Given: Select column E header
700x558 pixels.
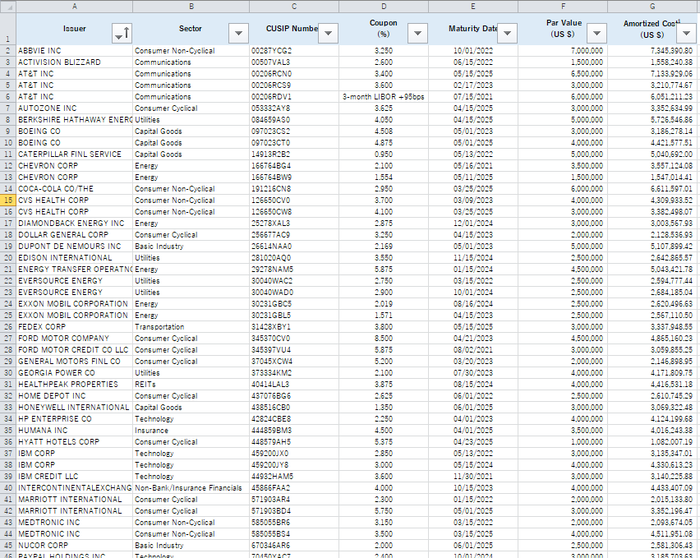Looking at the screenshot, I should coord(473,6).
